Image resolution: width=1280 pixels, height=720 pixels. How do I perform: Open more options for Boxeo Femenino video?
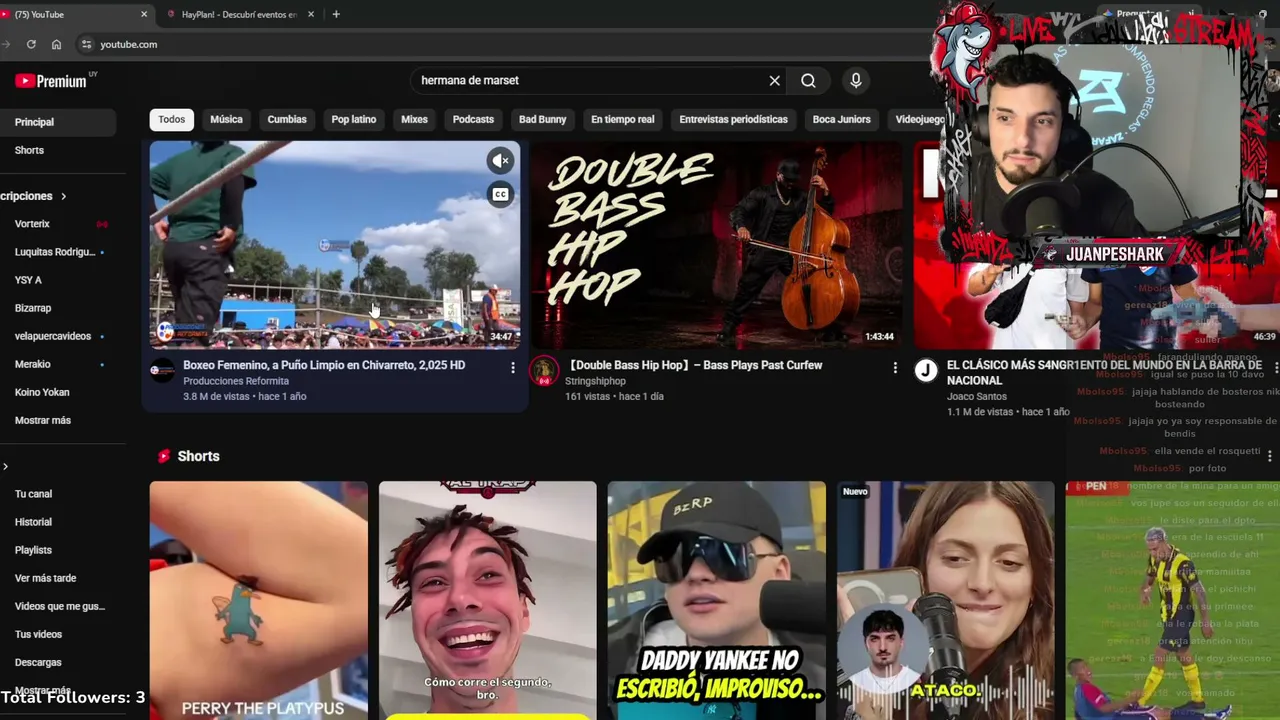coord(513,368)
